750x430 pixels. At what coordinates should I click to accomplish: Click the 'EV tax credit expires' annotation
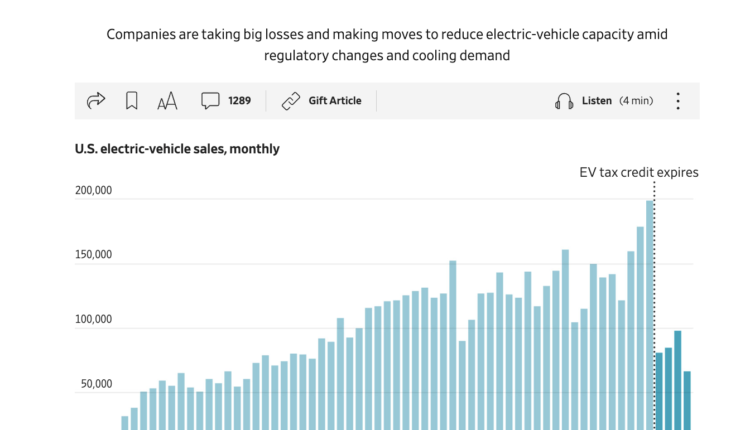[x=638, y=172]
